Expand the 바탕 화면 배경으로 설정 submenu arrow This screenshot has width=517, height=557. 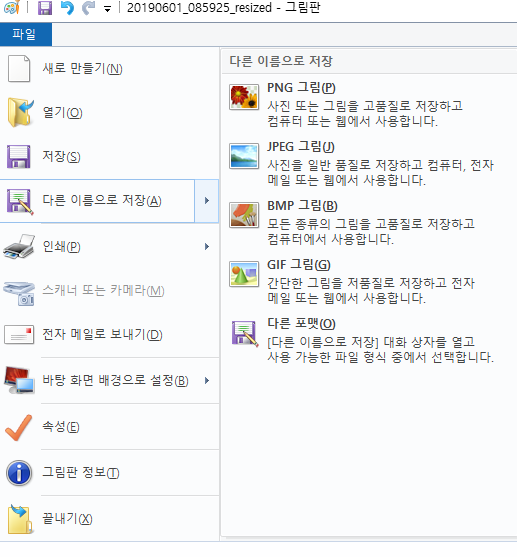[207, 381]
